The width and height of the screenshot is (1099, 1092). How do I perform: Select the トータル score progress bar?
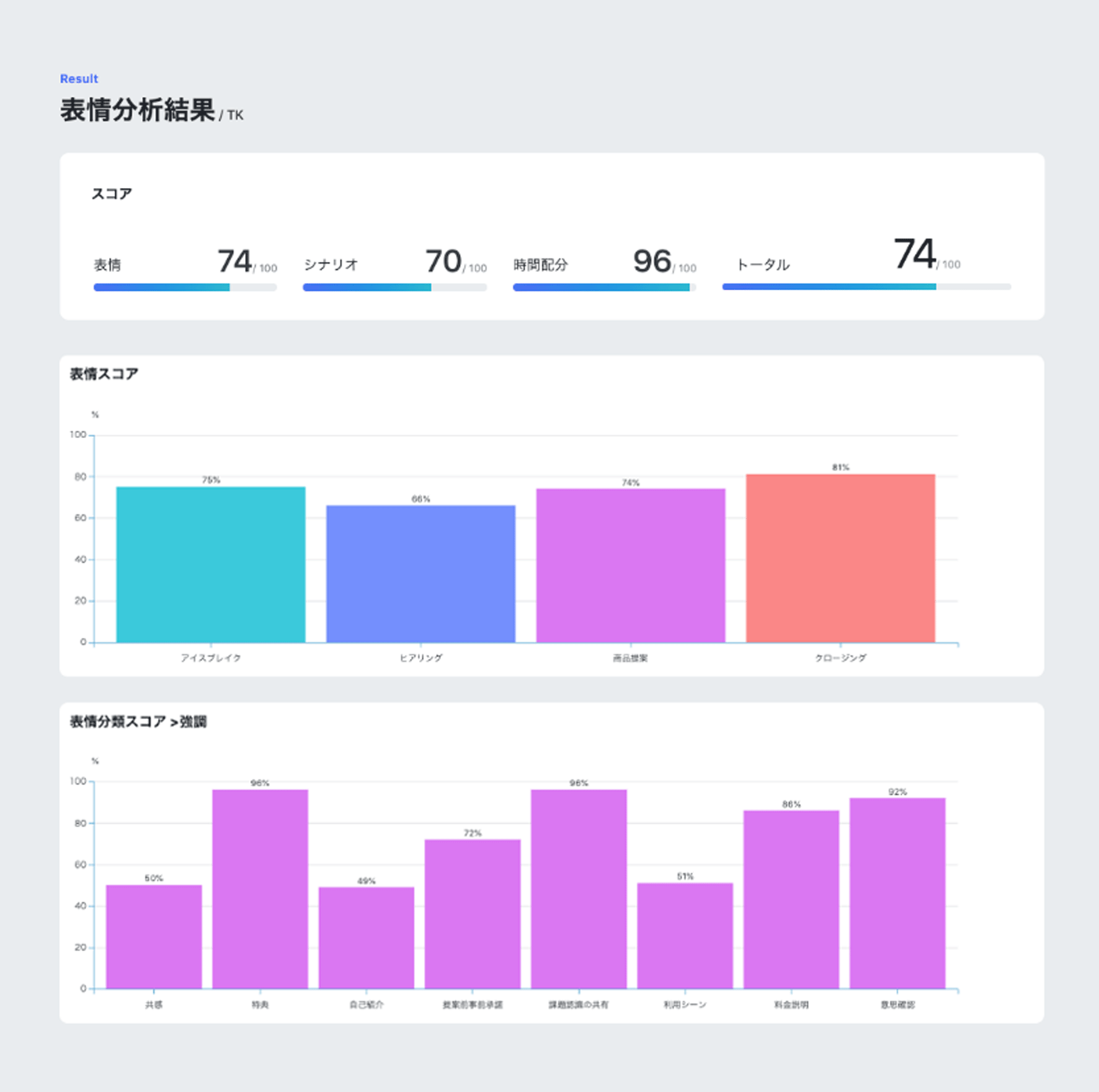point(866,287)
